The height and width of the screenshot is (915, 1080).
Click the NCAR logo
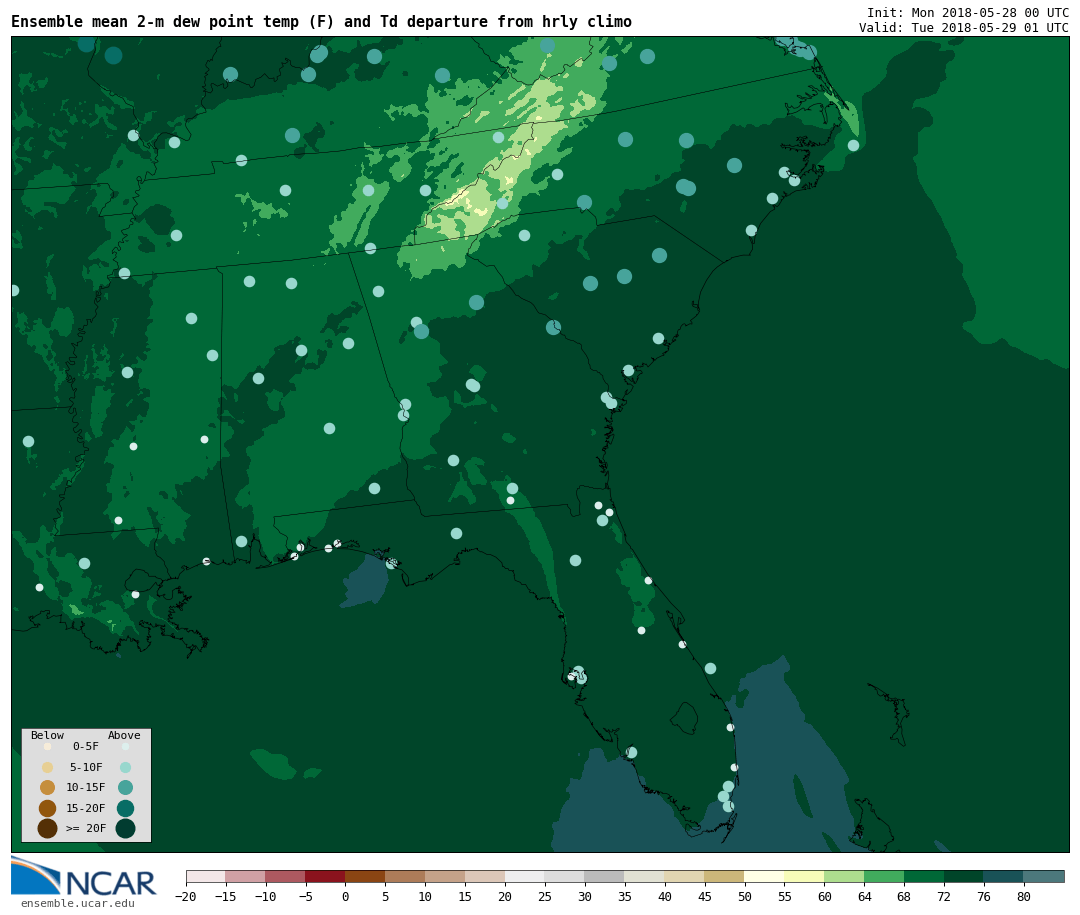pyautogui.click(x=83, y=876)
